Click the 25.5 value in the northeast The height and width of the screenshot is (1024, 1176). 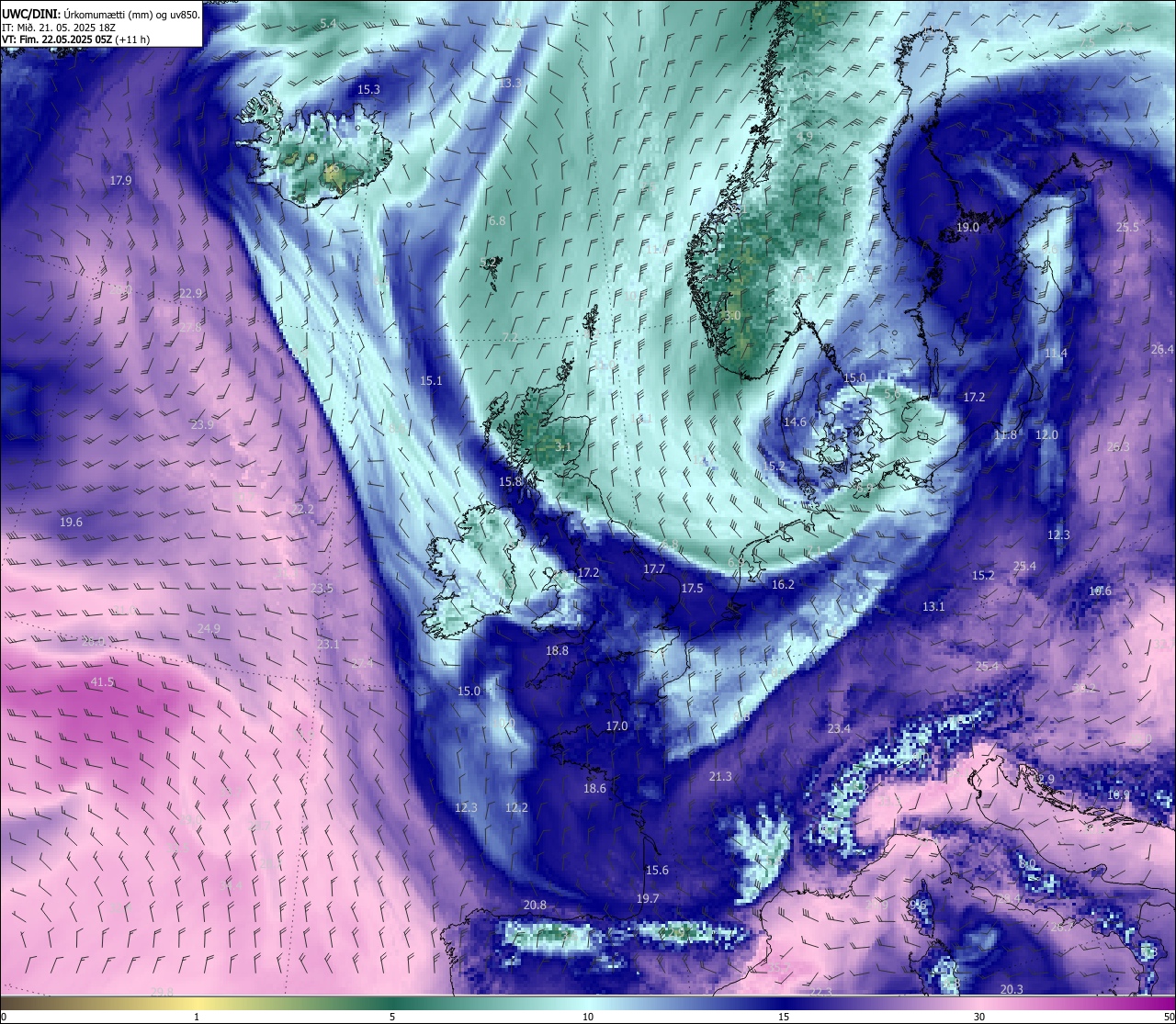coord(1127,228)
